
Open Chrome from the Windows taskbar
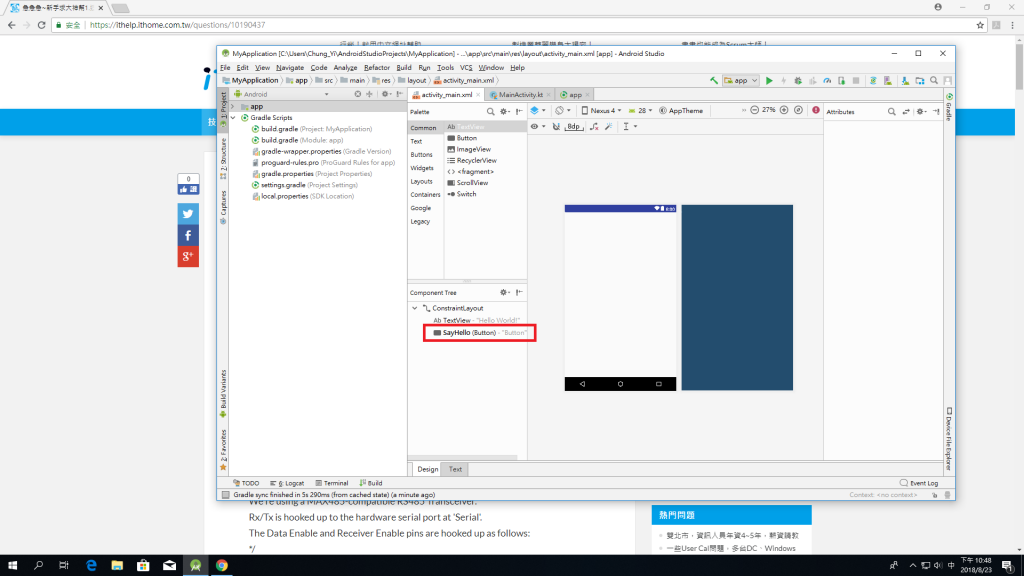222,566
